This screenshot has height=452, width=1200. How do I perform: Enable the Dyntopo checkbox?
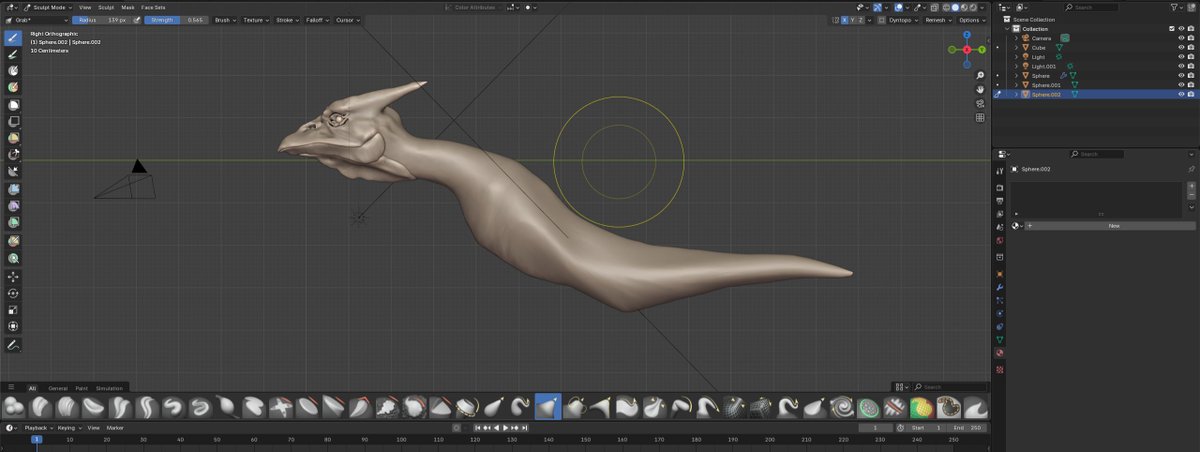[x=881, y=20]
